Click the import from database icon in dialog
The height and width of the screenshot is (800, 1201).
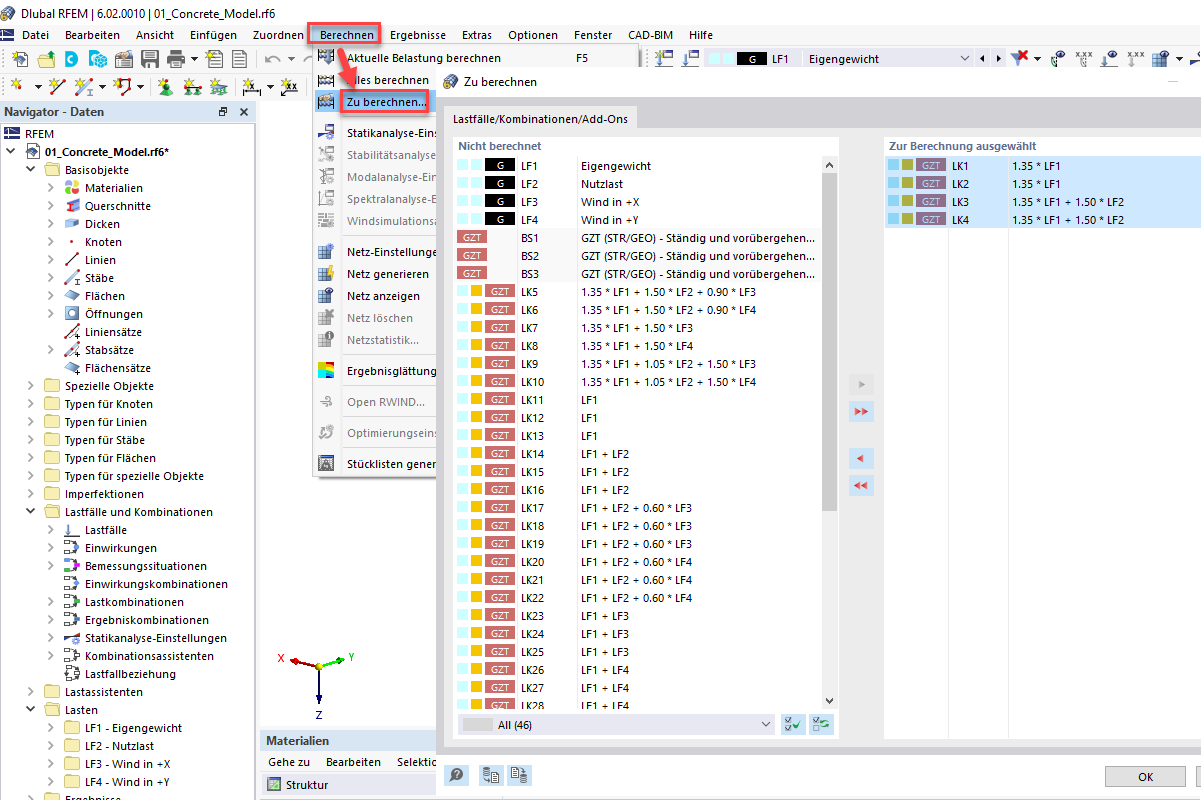click(490, 775)
